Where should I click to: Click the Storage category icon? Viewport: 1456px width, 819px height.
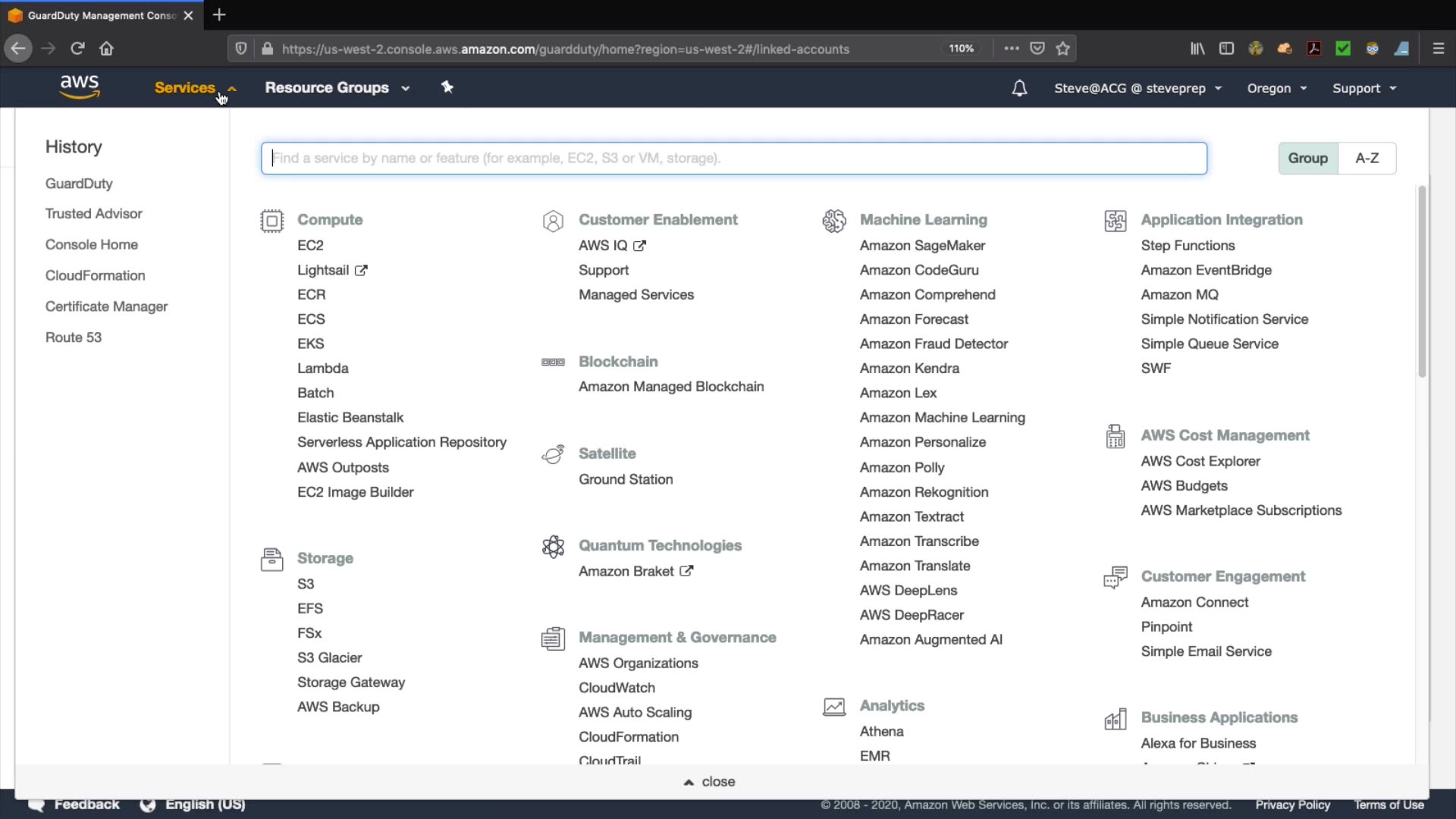point(271,560)
